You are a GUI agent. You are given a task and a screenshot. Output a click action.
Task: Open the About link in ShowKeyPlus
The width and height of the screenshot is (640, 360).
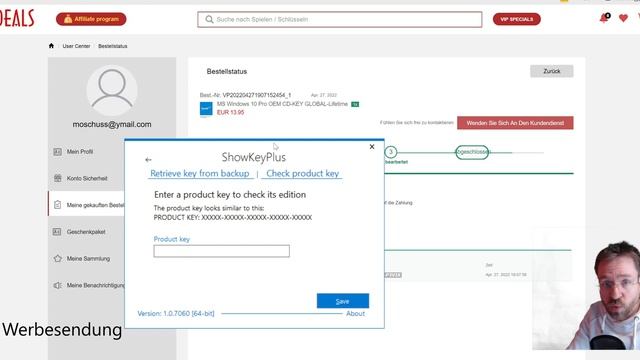[x=356, y=313]
